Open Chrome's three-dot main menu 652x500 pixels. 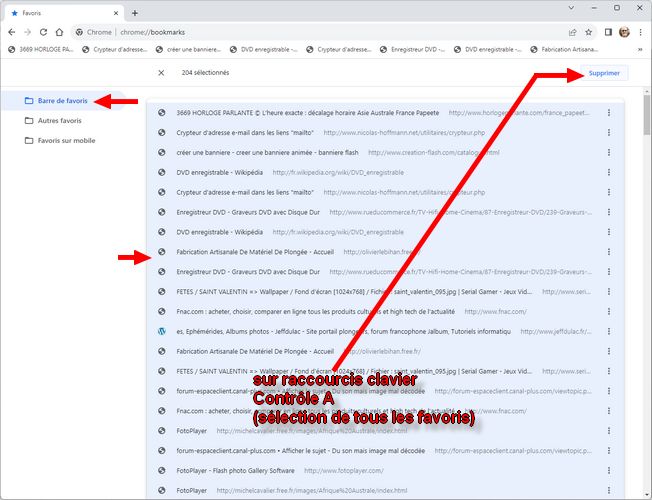click(x=640, y=32)
